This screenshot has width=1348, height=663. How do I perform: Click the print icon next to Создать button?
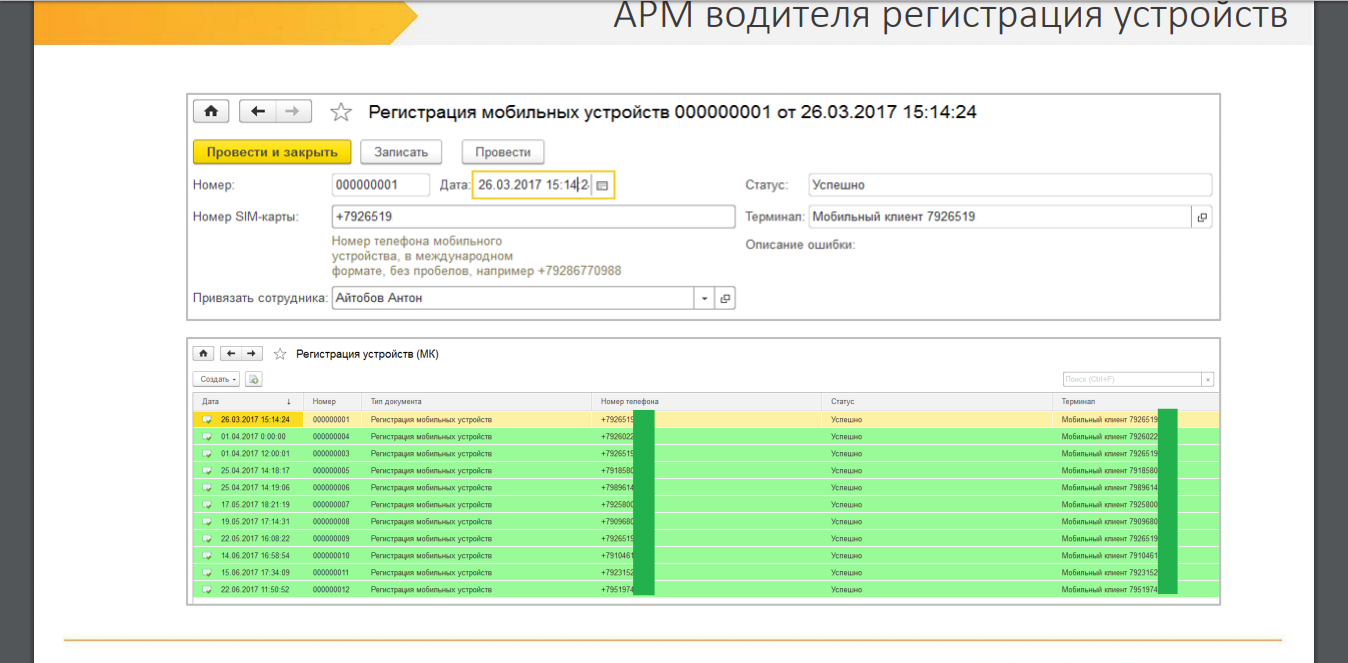253,379
